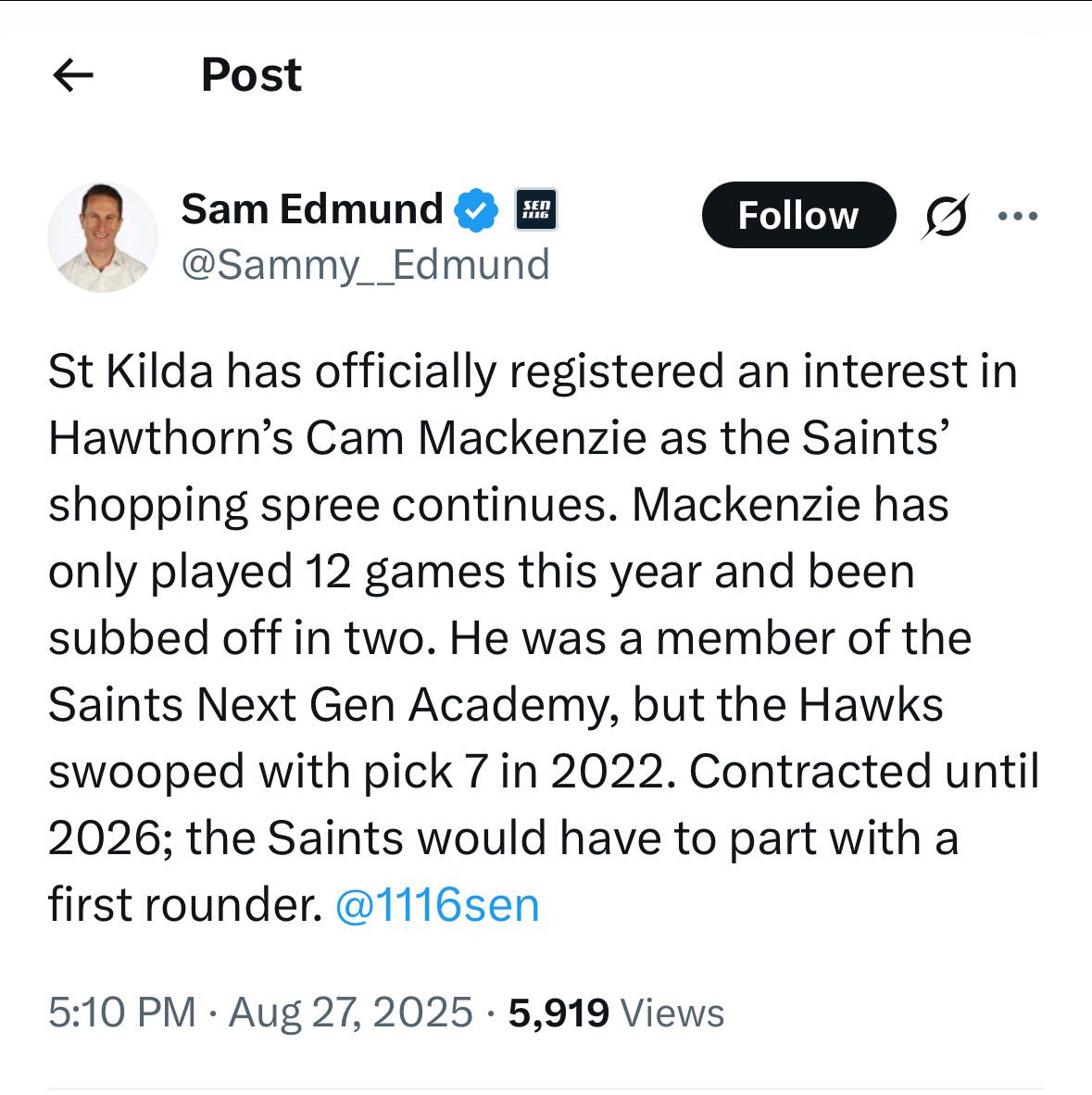This screenshot has width=1092, height=1095.
Task: Click the words St Kilda in post
Action: [x=131, y=371]
